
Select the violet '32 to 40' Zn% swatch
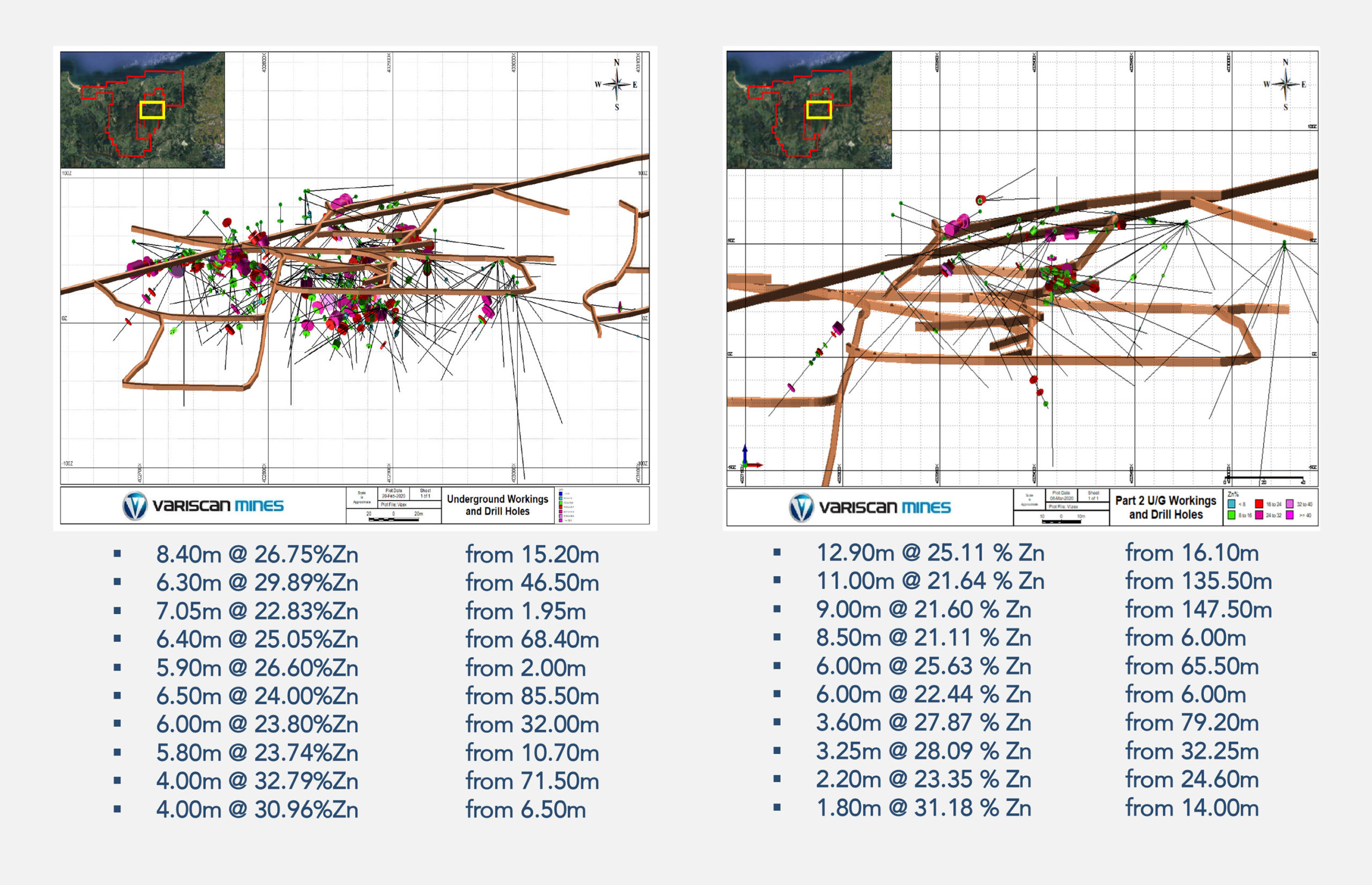1289,505
